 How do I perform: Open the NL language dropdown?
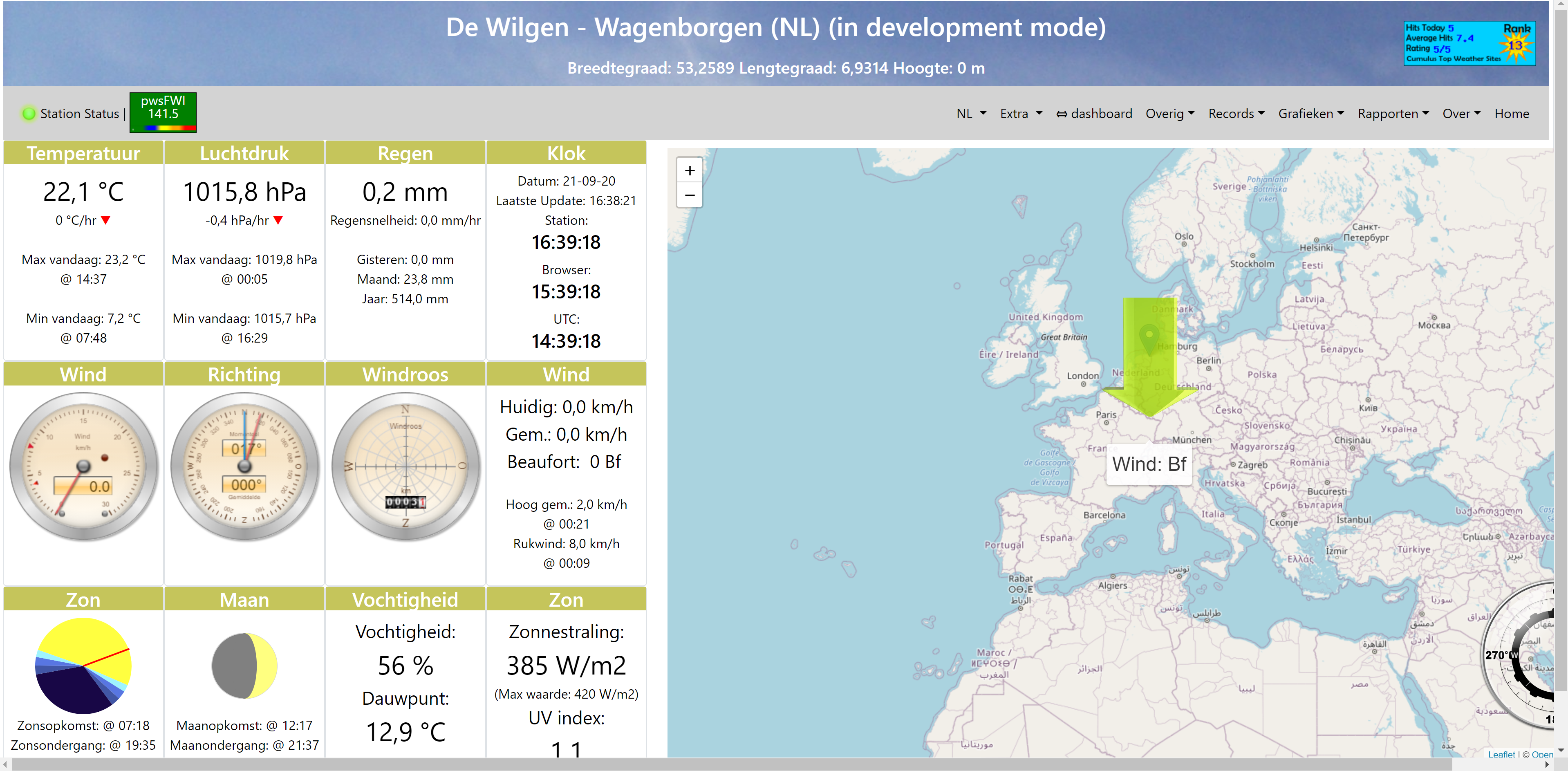[x=971, y=114]
